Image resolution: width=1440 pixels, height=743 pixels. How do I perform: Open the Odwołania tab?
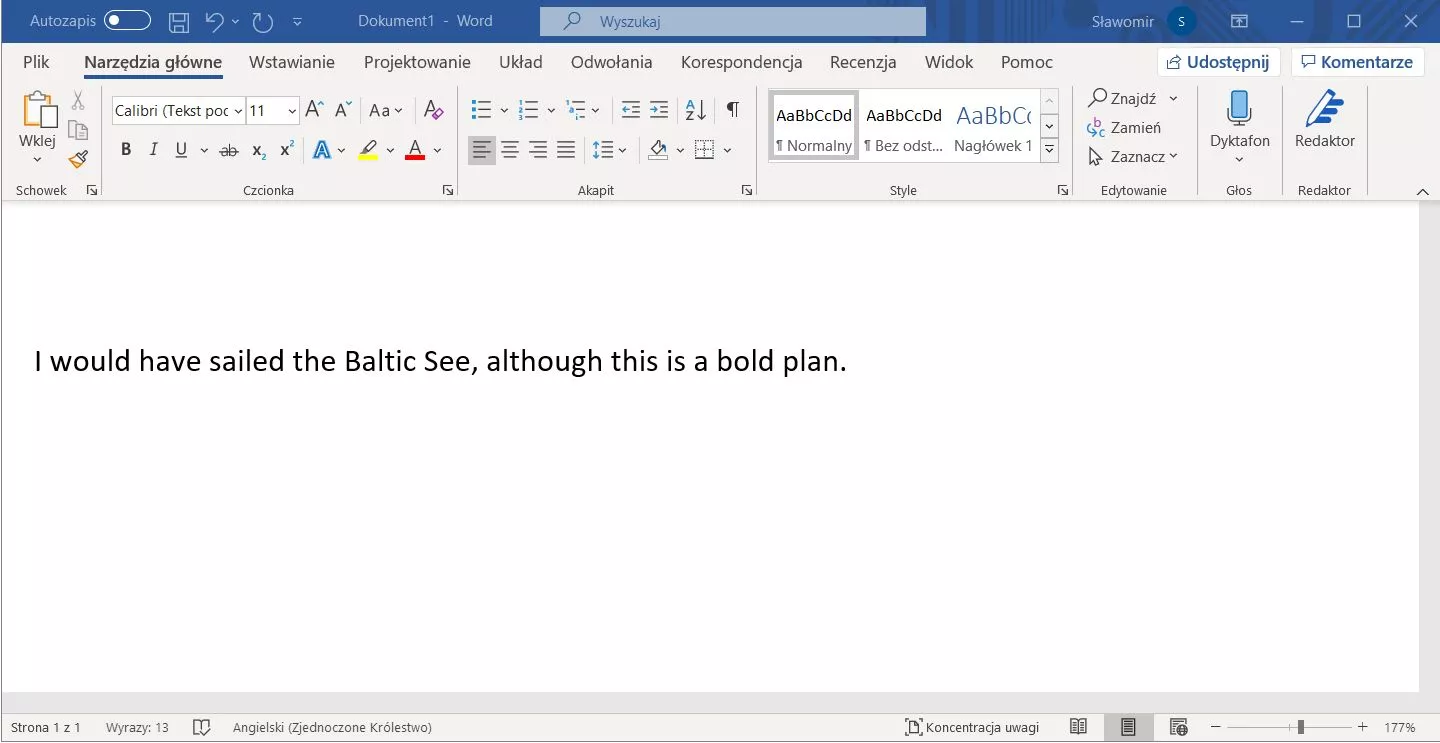pyautogui.click(x=612, y=62)
